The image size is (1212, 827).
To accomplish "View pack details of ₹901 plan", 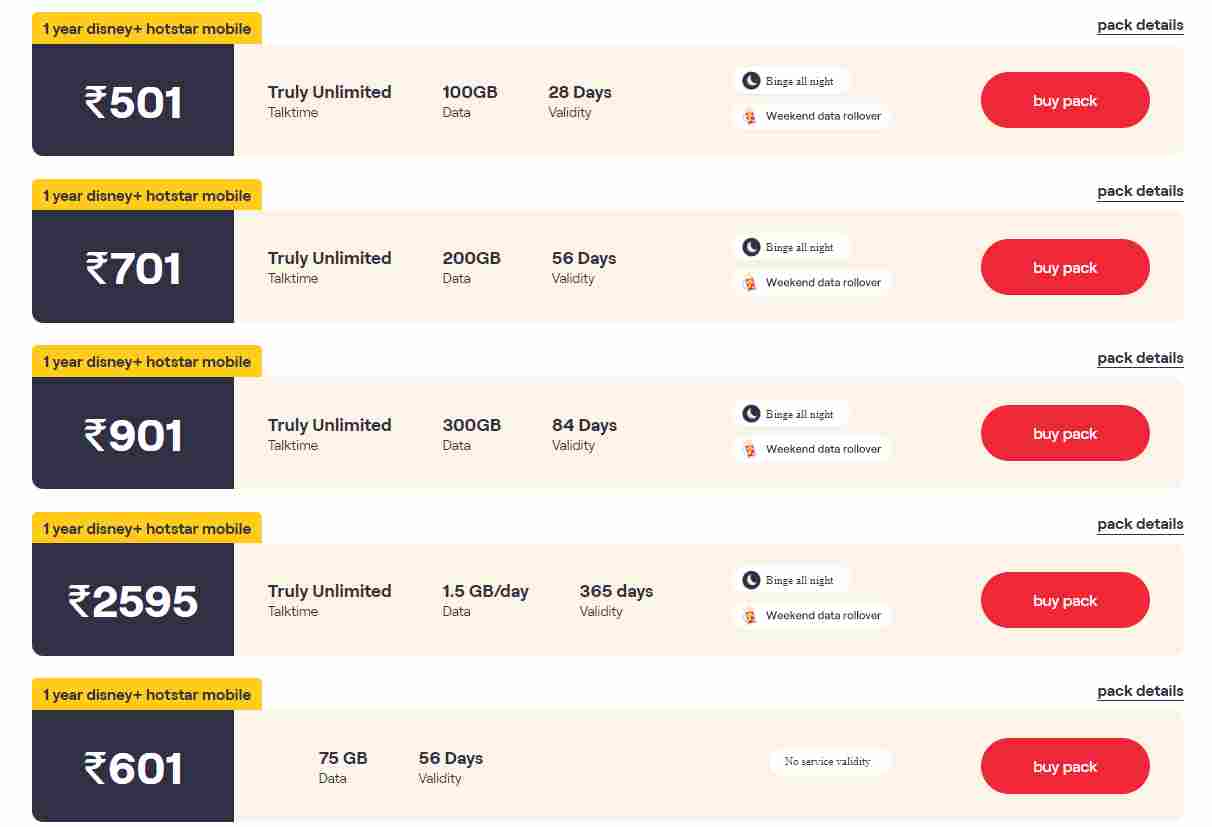I will coord(1140,358).
